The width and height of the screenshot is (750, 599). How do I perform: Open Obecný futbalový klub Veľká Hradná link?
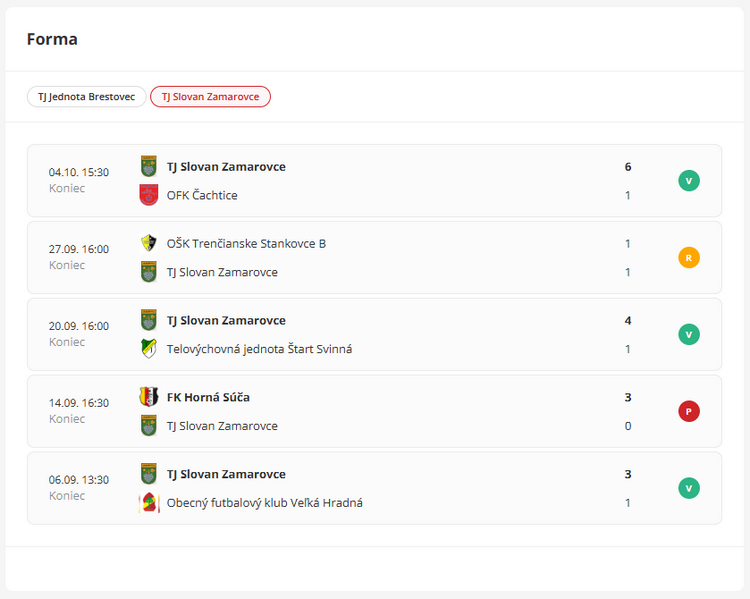pyautogui.click(x=264, y=503)
